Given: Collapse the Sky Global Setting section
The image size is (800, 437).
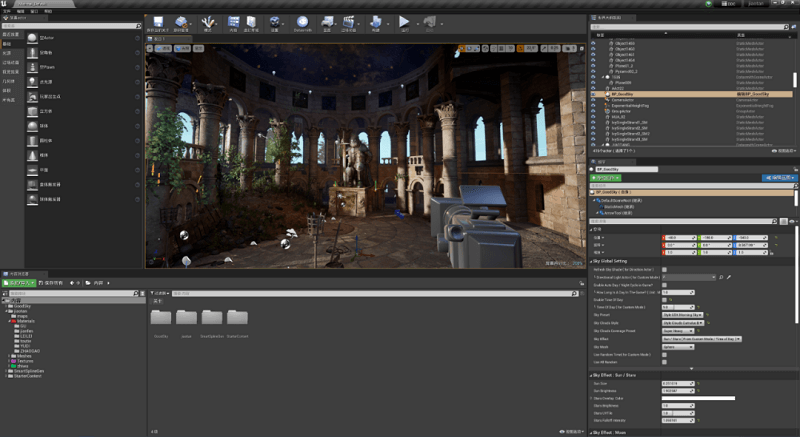Looking at the screenshot, I should click(592, 260).
